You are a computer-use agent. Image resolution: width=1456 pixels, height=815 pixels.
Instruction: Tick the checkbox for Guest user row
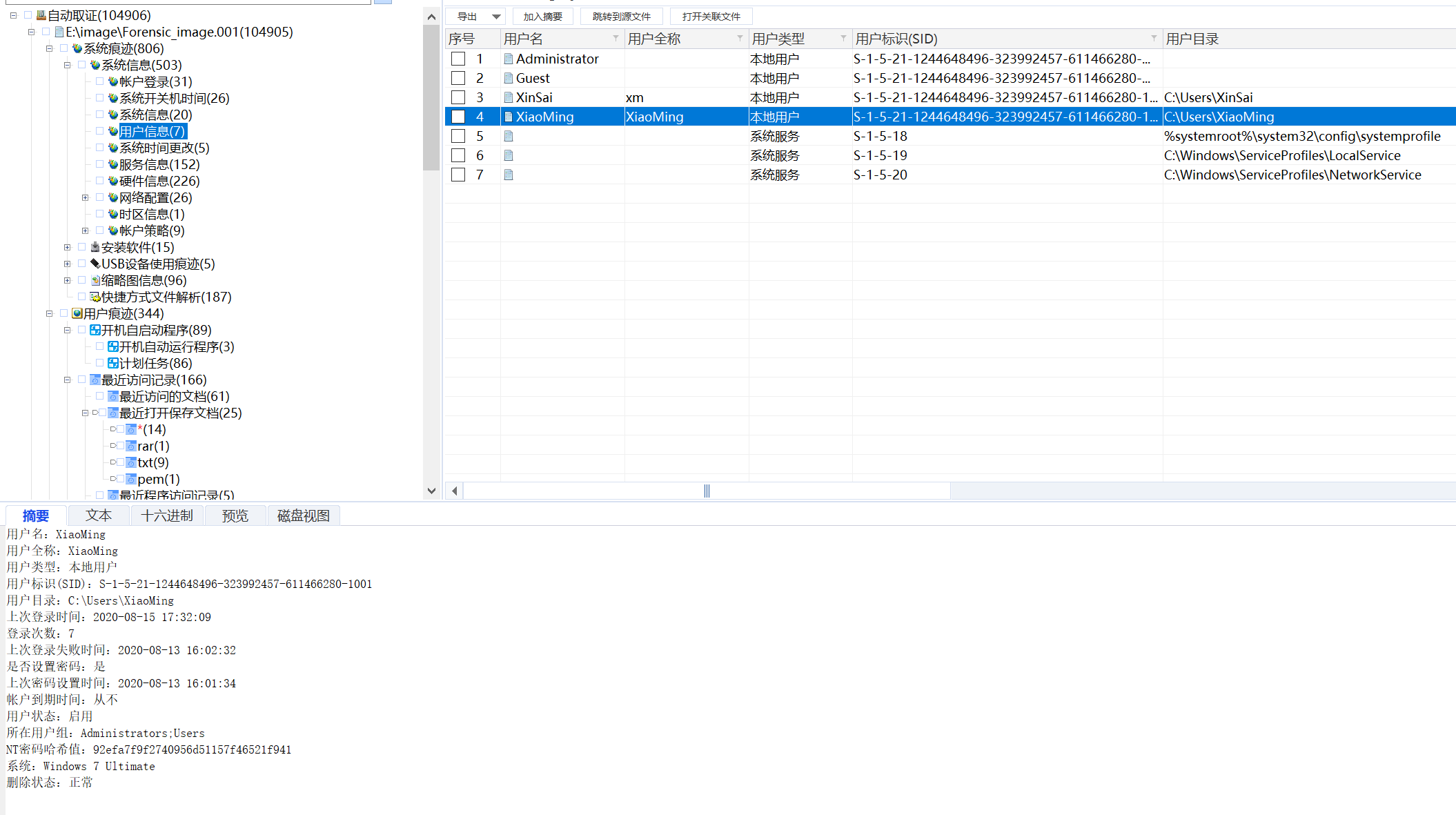tap(458, 78)
